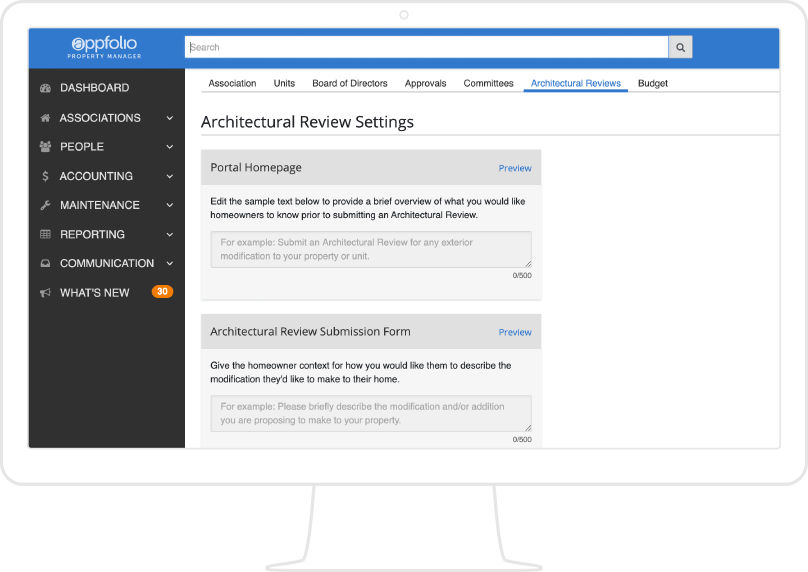Image resolution: width=808 pixels, height=572 pixels.
Task: Switch to the Association tab
Action: coord(232,83)
